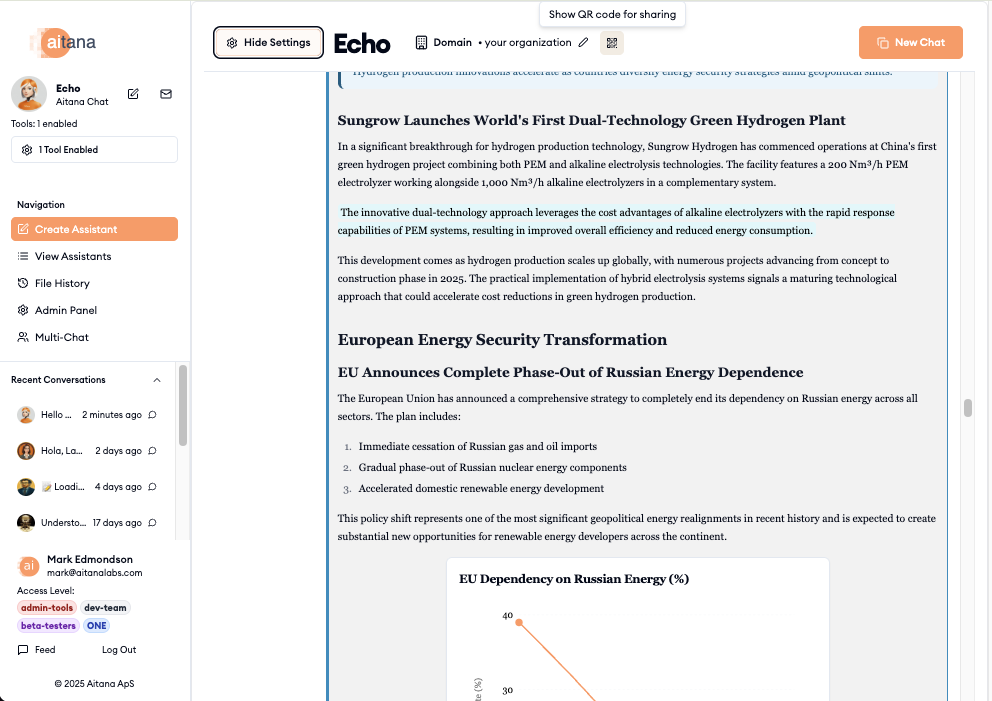Viewport: 992px width, 701px height.
Task: Click the chat area vertical scrollbar thumb
Action: pos(968,408)
